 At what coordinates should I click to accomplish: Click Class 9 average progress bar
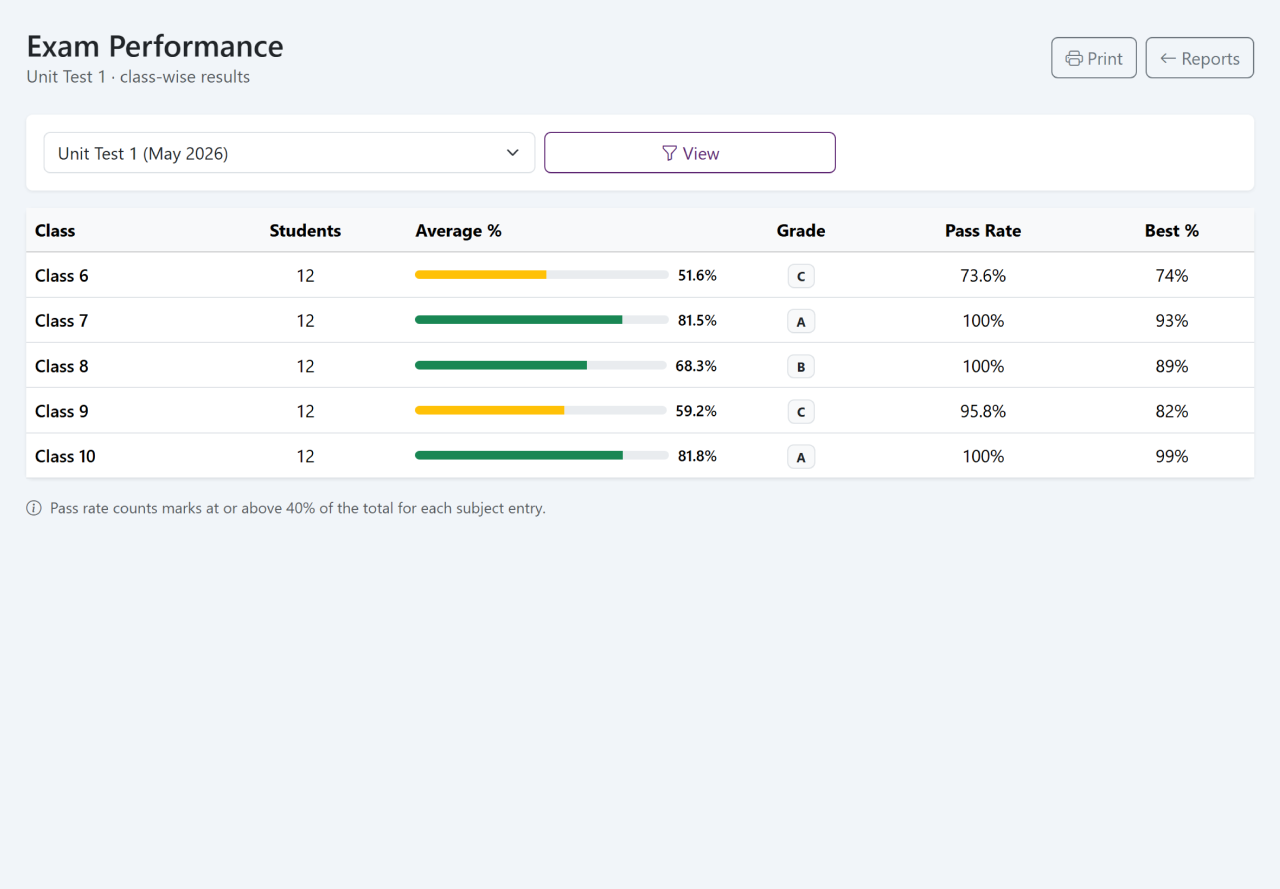(540, 410)
